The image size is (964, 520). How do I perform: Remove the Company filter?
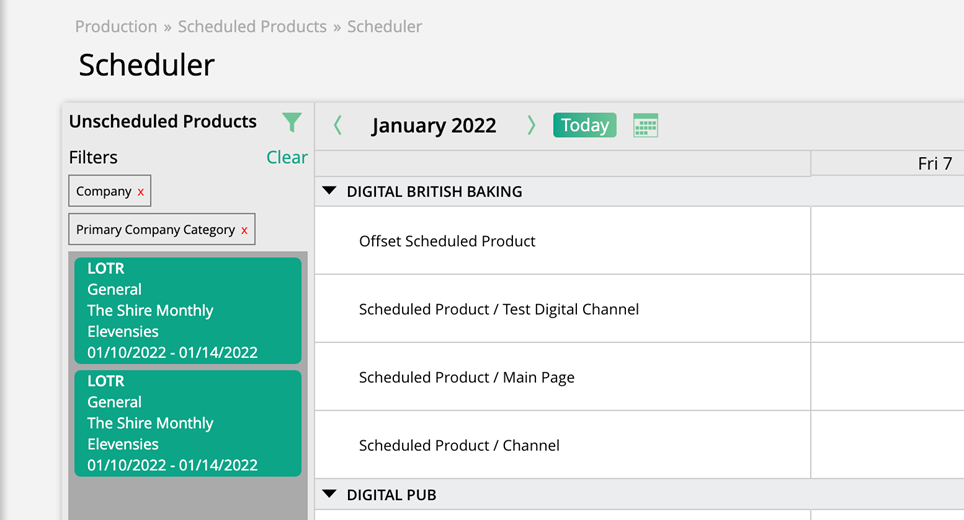[x=141, y=192]
